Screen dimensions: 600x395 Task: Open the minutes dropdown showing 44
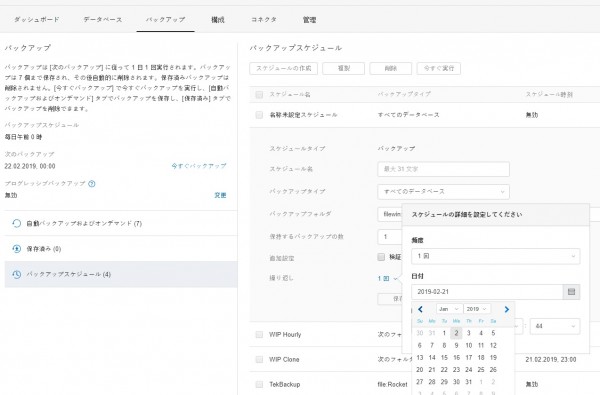coord(555,326)
